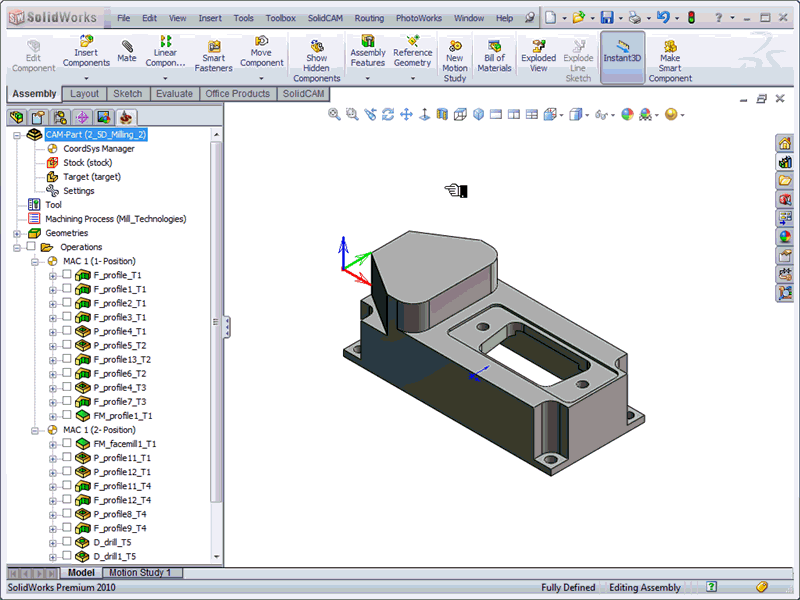The height and width of the screenshot is (600, 800).
Task: Tick the checkbox for FM_facemill1_T1
Action: tap(67, 443)
